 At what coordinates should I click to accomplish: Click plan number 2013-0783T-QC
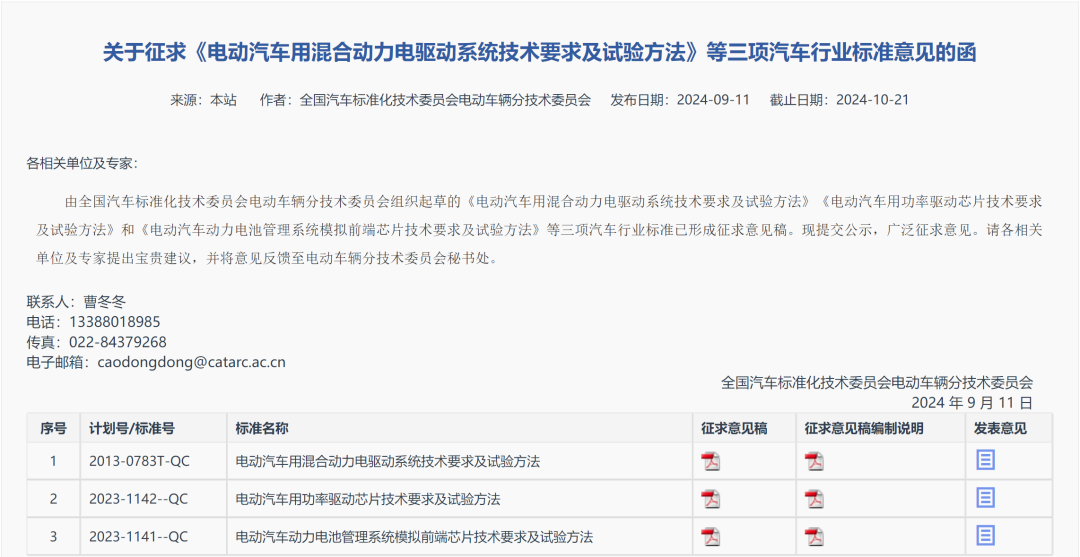138,461
